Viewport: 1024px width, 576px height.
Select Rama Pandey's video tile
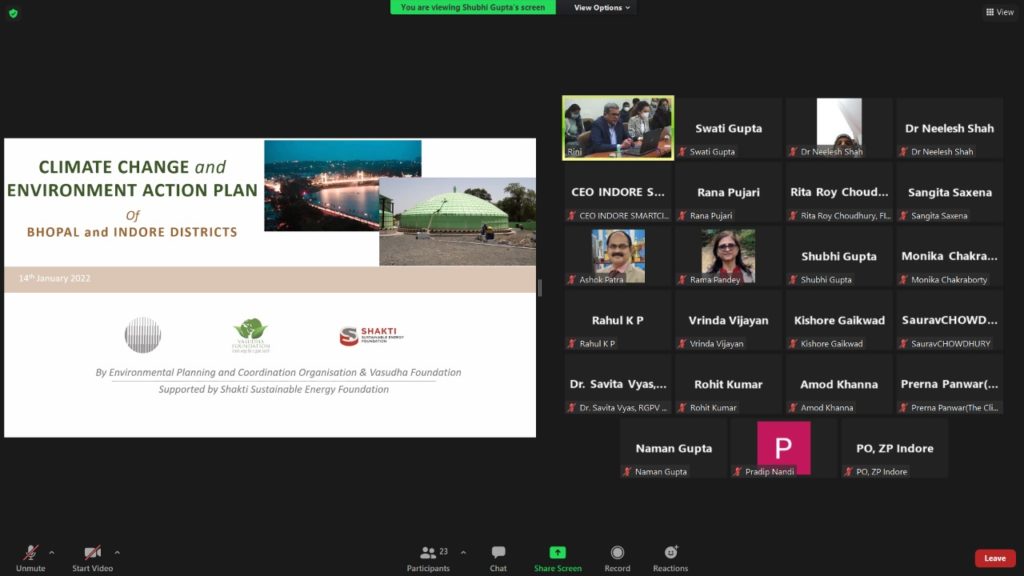point(728,256)
